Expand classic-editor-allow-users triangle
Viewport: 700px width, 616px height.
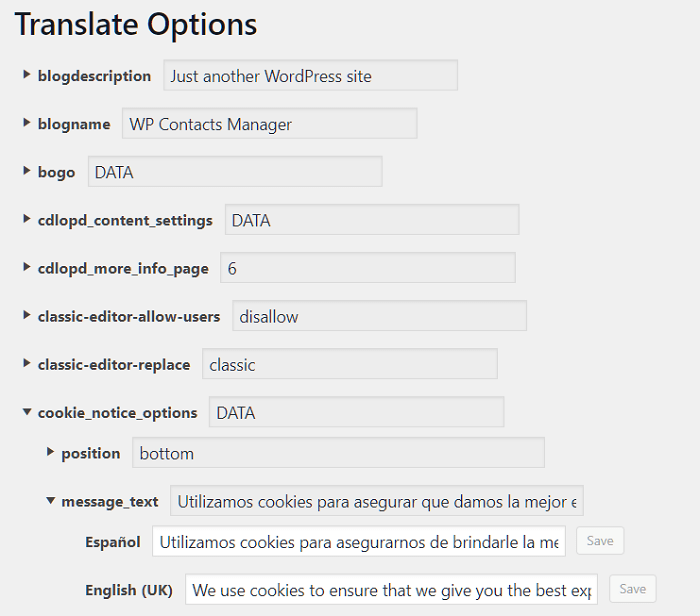click(x=26, y=316)
